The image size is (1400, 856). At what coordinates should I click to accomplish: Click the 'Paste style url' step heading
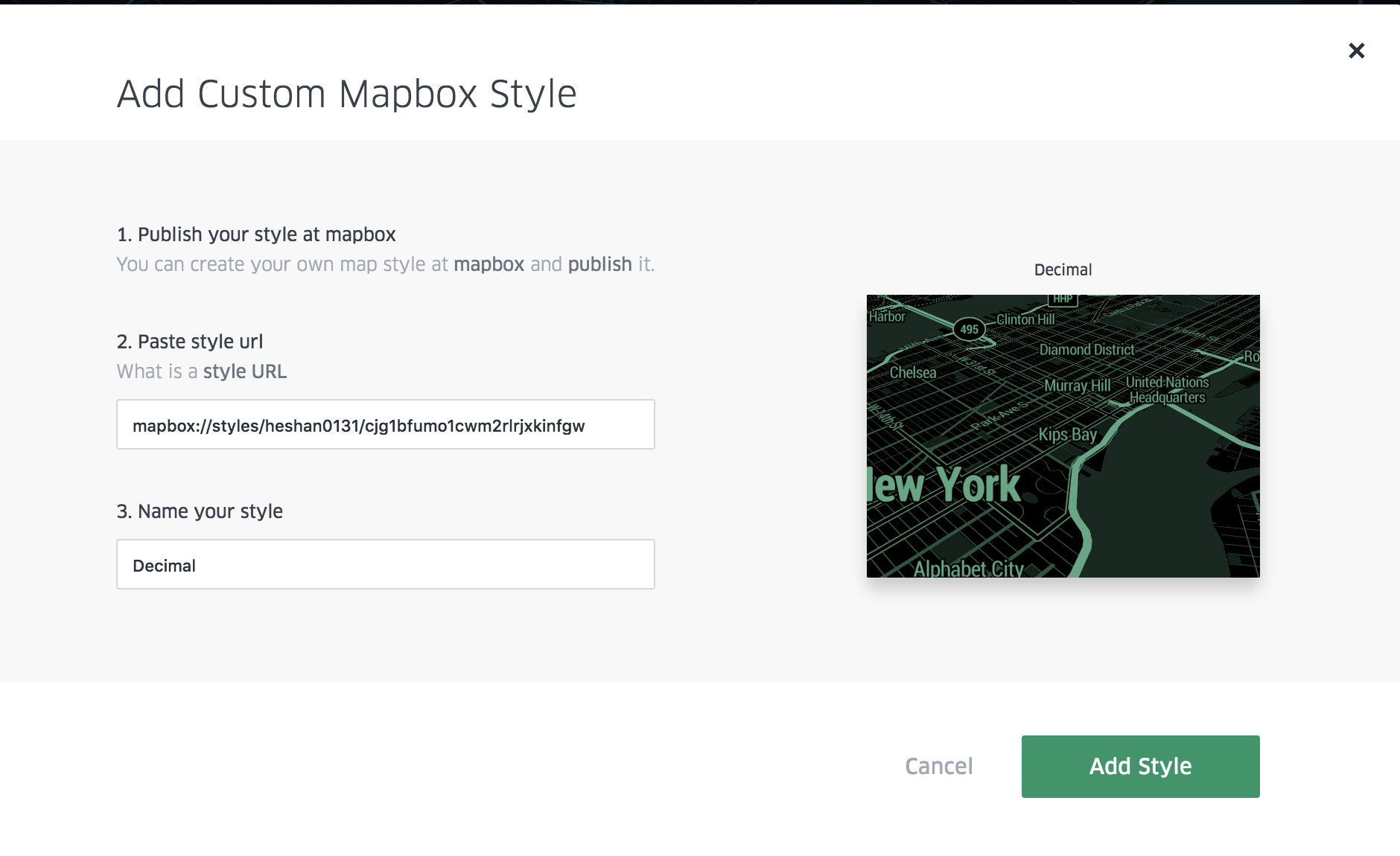(x=190, y=342)
